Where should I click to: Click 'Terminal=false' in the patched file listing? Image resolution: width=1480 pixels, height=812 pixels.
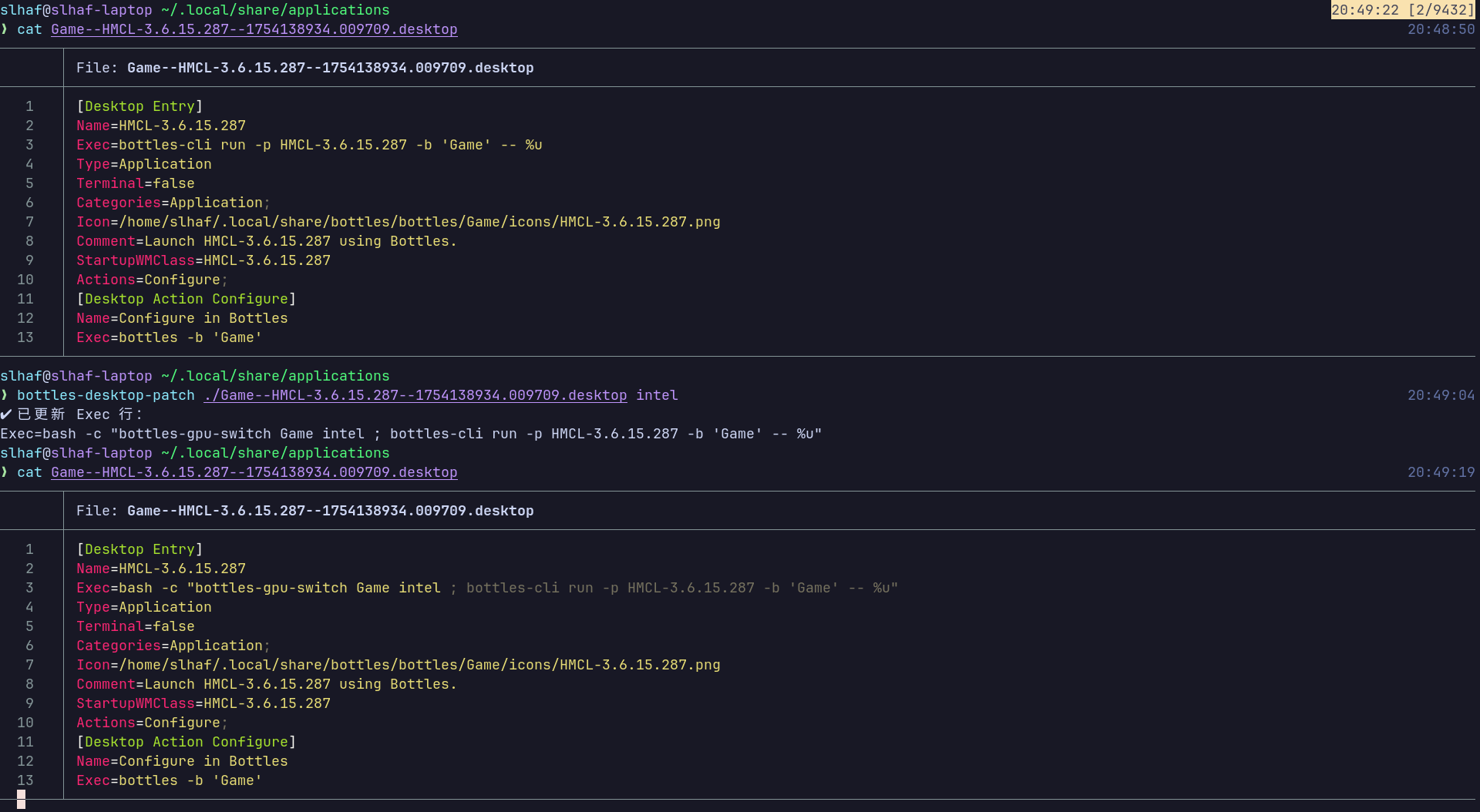pos(136,626)
